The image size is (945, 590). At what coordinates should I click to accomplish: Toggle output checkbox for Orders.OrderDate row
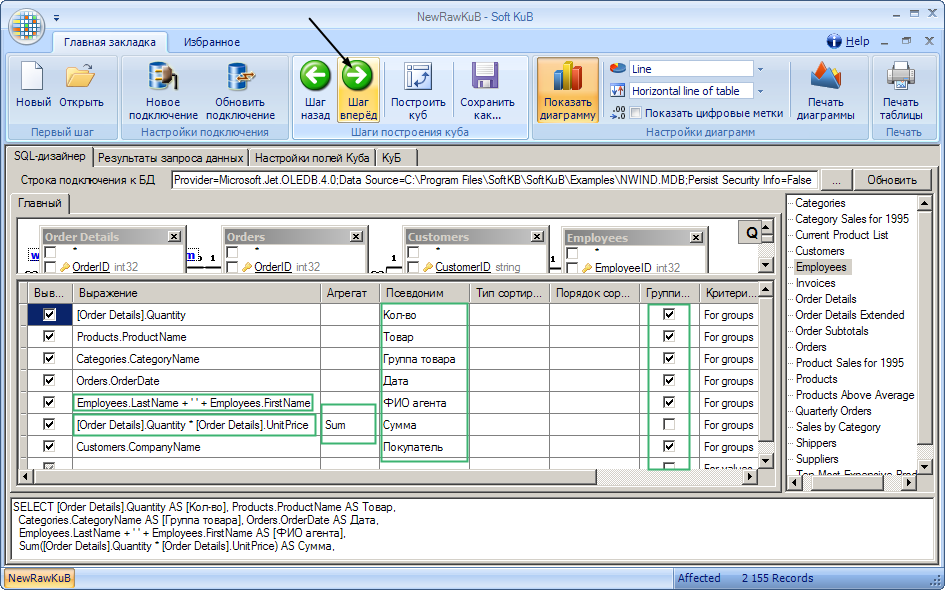click(49, 380)
